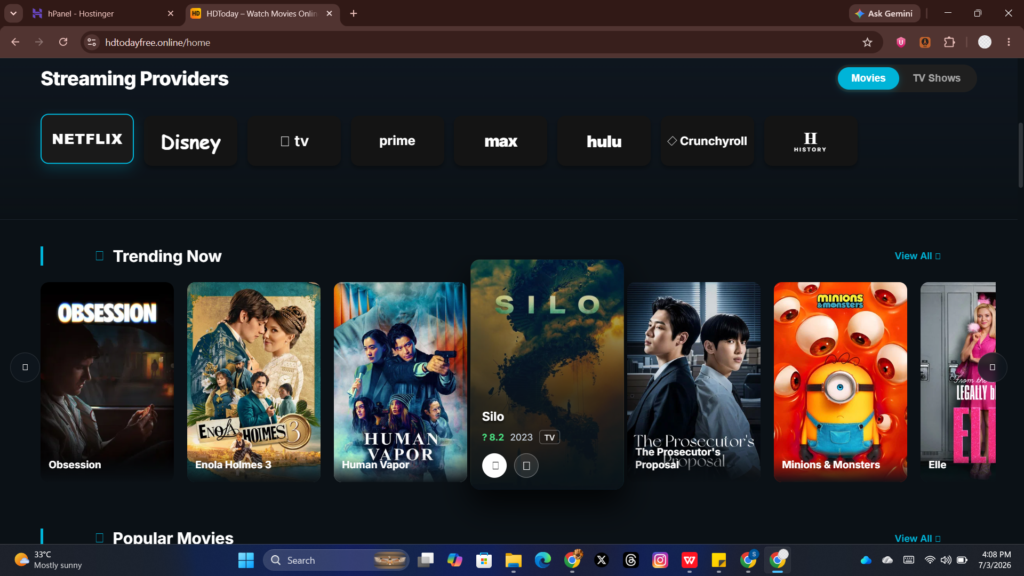Select the Disney streaming provider
Viewport: 1024px width, 576px height.
[x=191, y=141]
